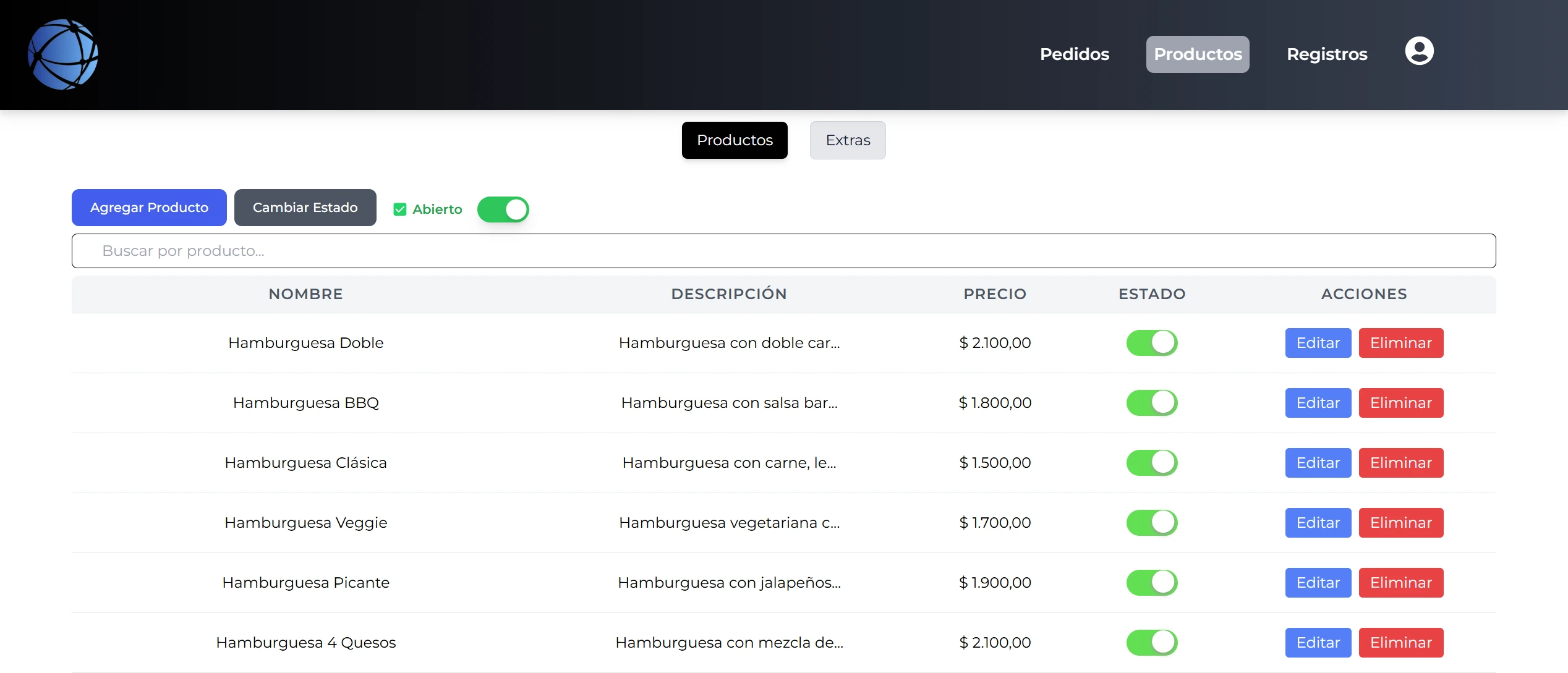Click the price '$ 1.700,00'
This screenshot has height=673, width=1568.
point(995,523)
